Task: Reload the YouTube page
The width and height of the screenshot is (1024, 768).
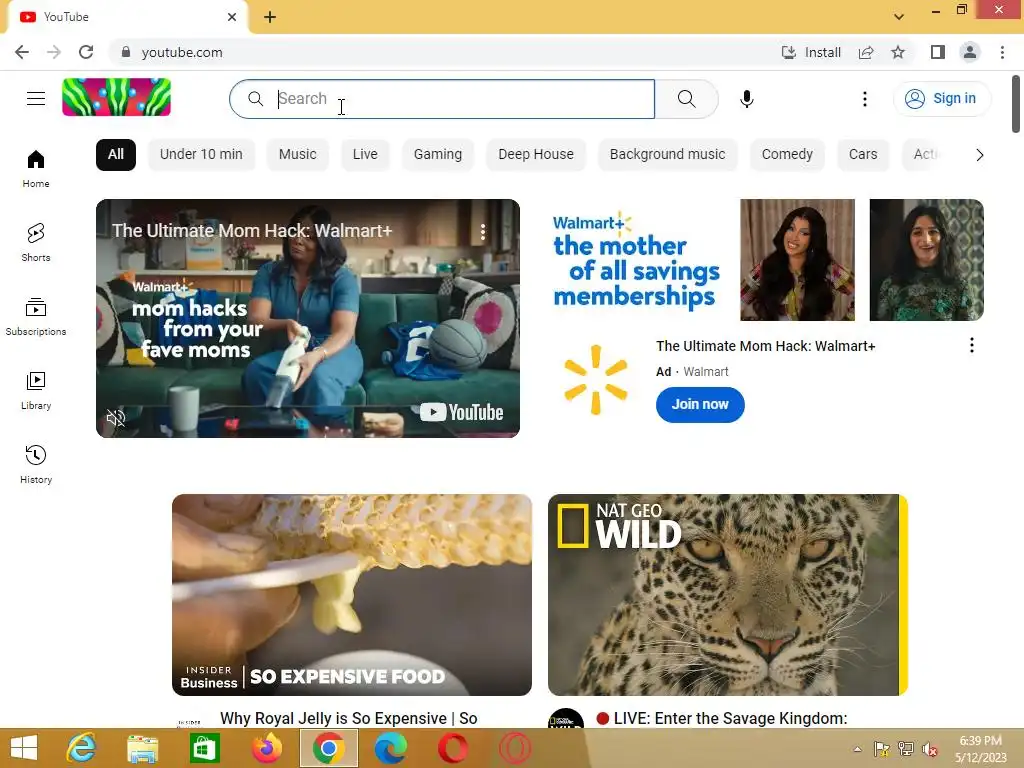Action: [86, 52]
